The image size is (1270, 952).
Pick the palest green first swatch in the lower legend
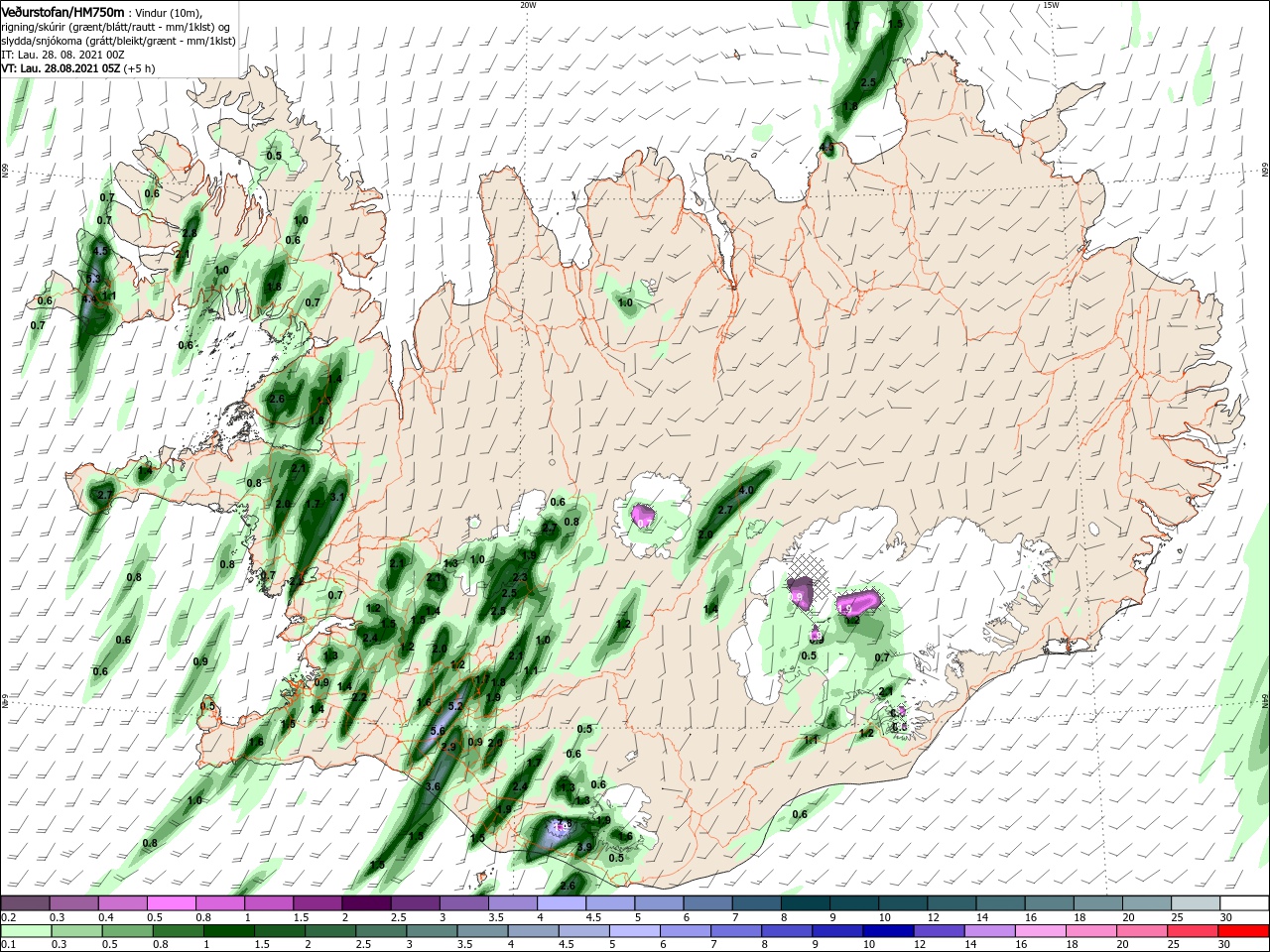point(25,932)
